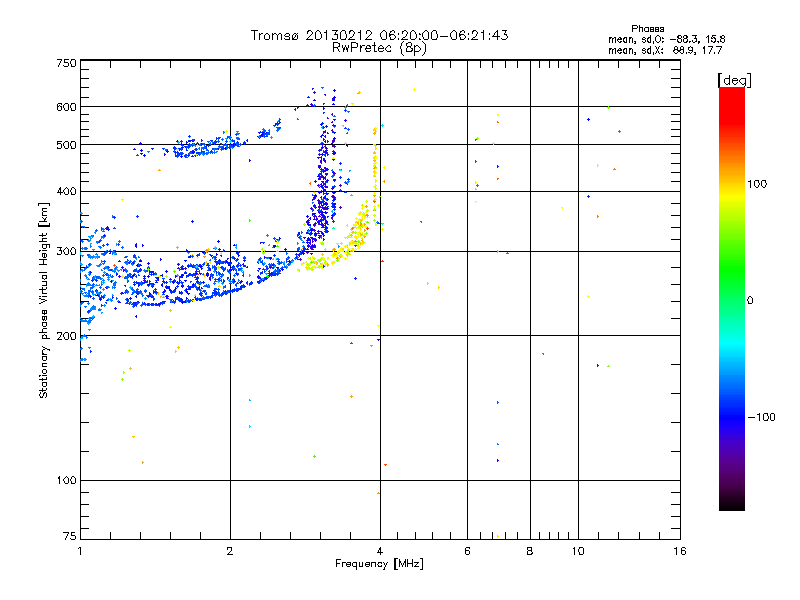
Task: Click the plot title 'Tromsø 20130212 06:20:00-06:21:43'
Action: coord(379,35)
